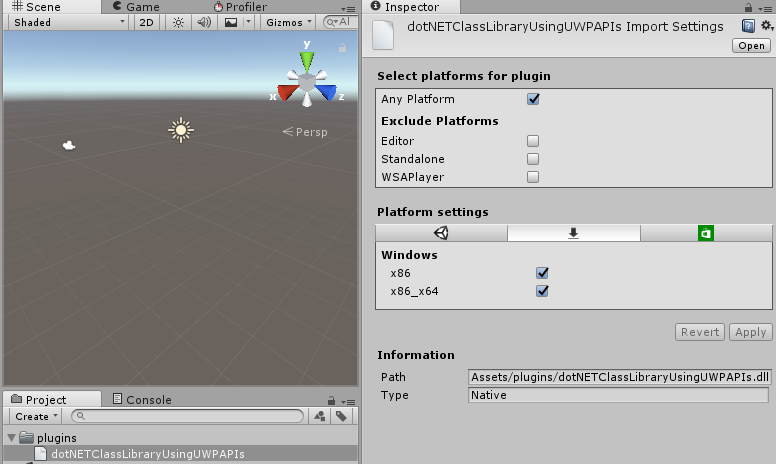Lock scene gizmo rotation
The image size is (776, 464).
(342, 48)
